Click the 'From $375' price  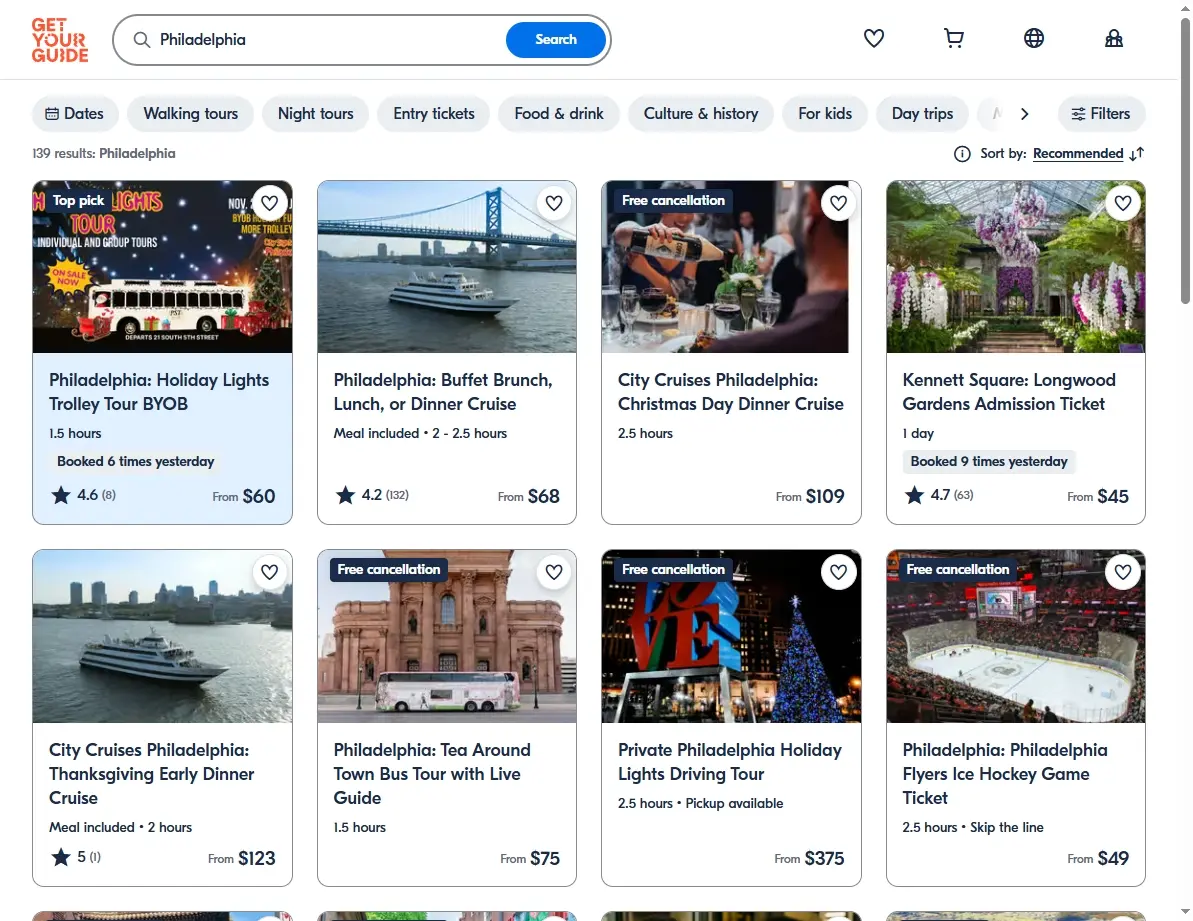(x=810, y=859)
